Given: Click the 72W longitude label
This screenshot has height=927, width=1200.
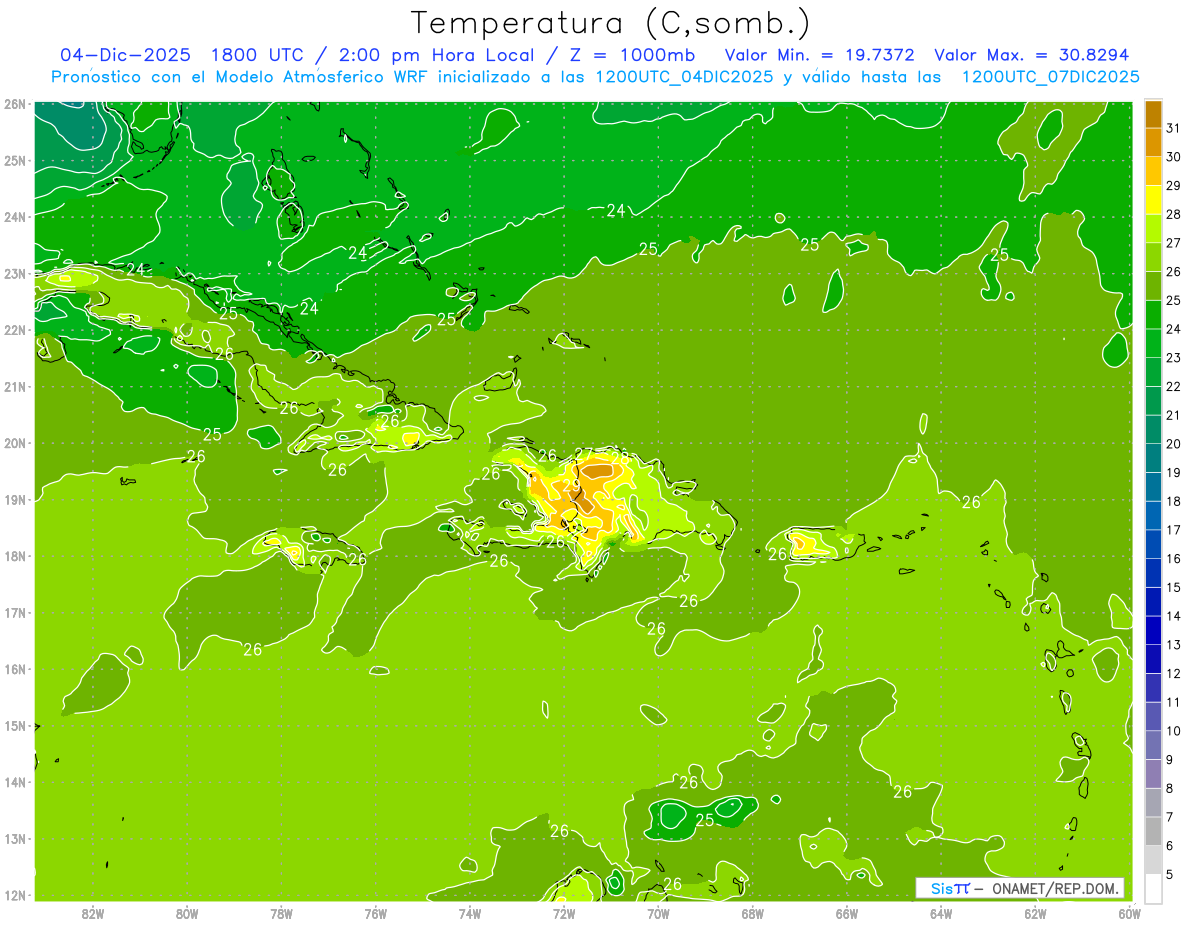Looking at the screenshot, I should pyautogui.click(x=564, y=913).
